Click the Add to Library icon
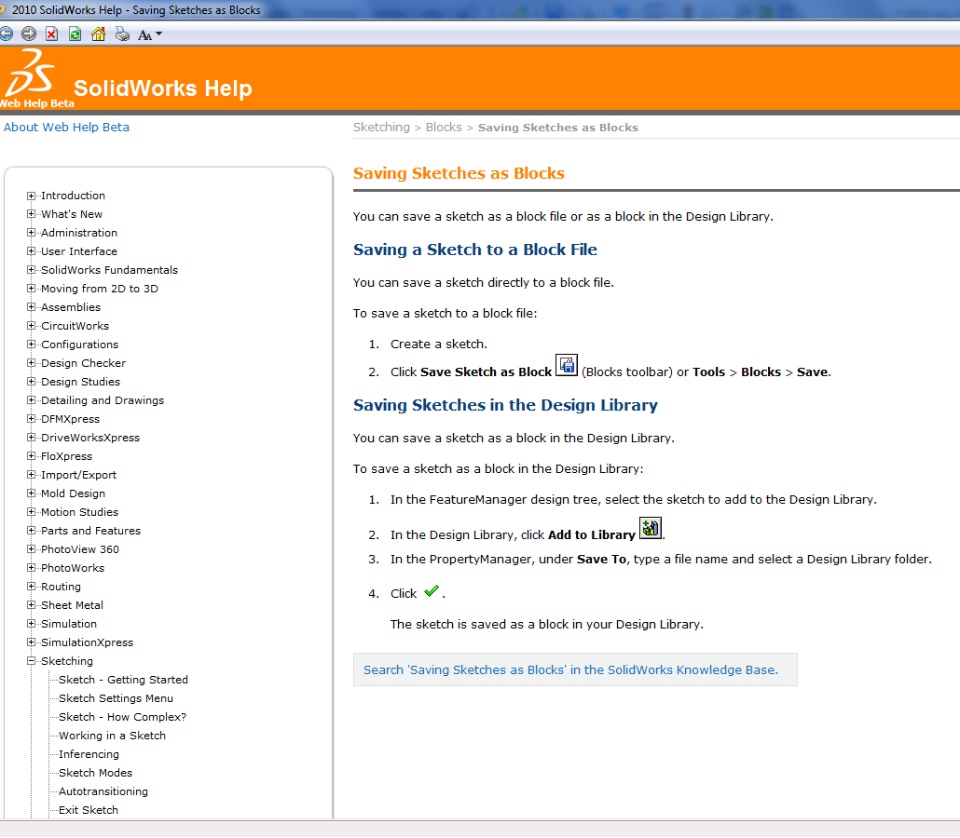This screenshot has height=838, width=960. (650, 528)
